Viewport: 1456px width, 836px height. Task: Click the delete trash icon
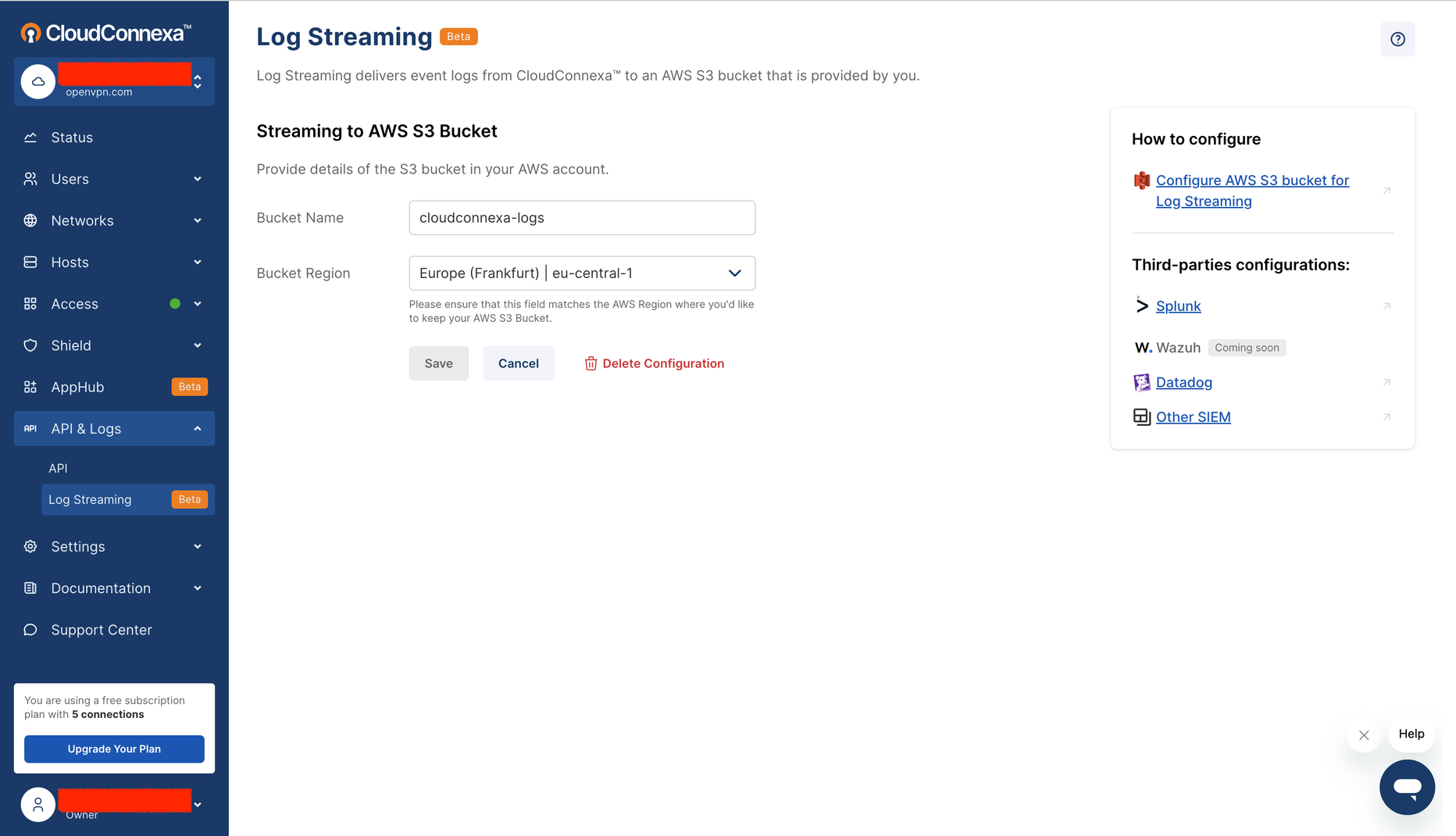tap(591, 363)
